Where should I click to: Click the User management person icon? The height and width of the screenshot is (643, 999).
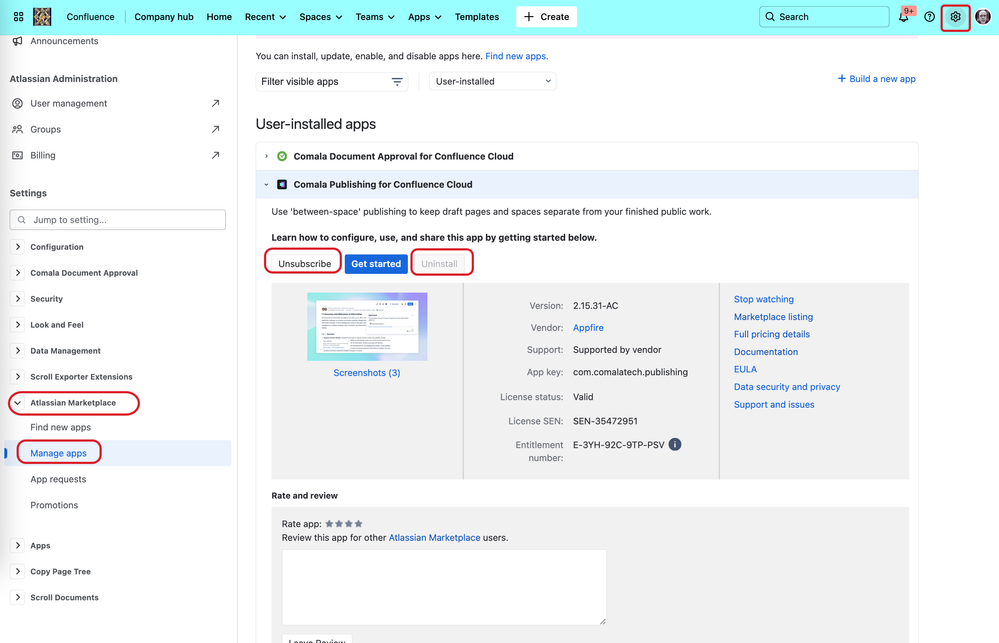click(x=18, y=103)
